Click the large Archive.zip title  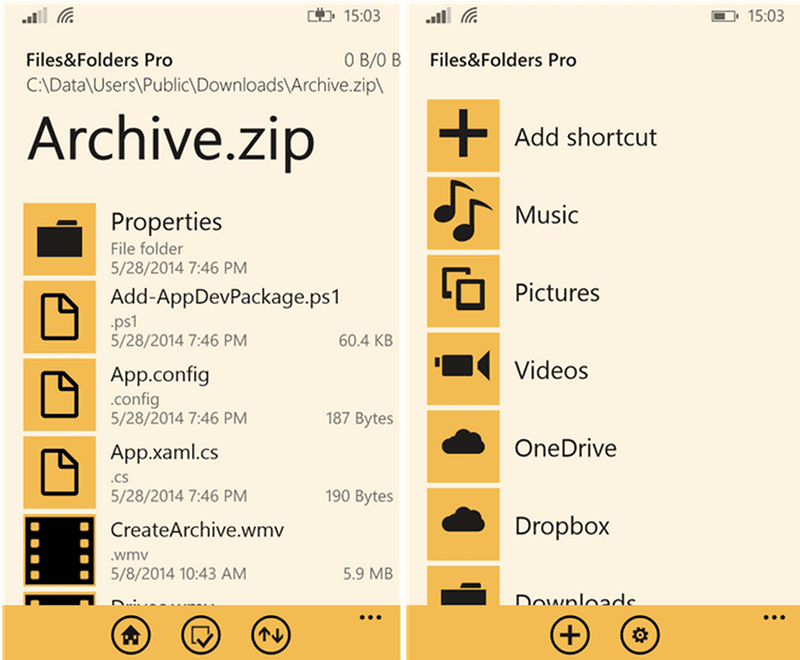[171, 142]
